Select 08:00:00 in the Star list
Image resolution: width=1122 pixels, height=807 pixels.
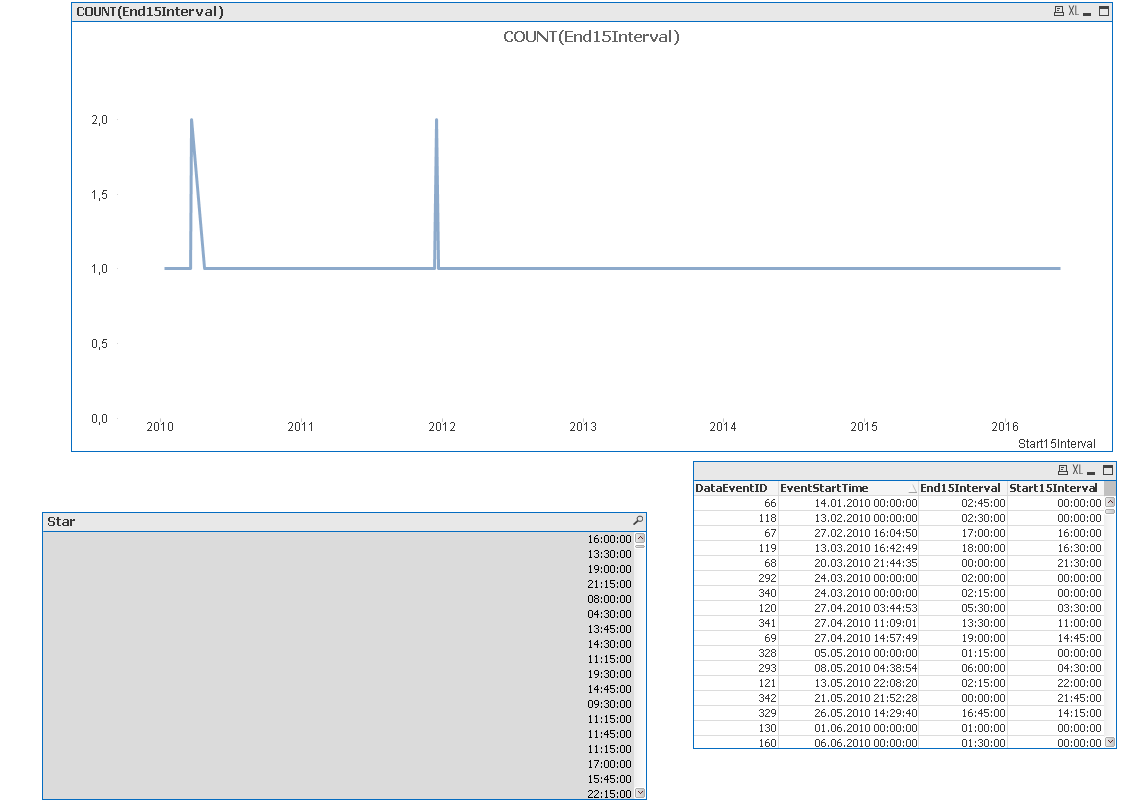[x=338, y=600]
